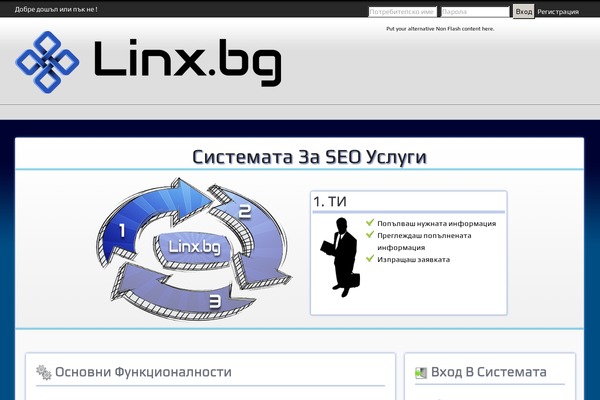Click the Linx.bg center badge in the diagram
The image size is (600, 400).
point(194,247)
